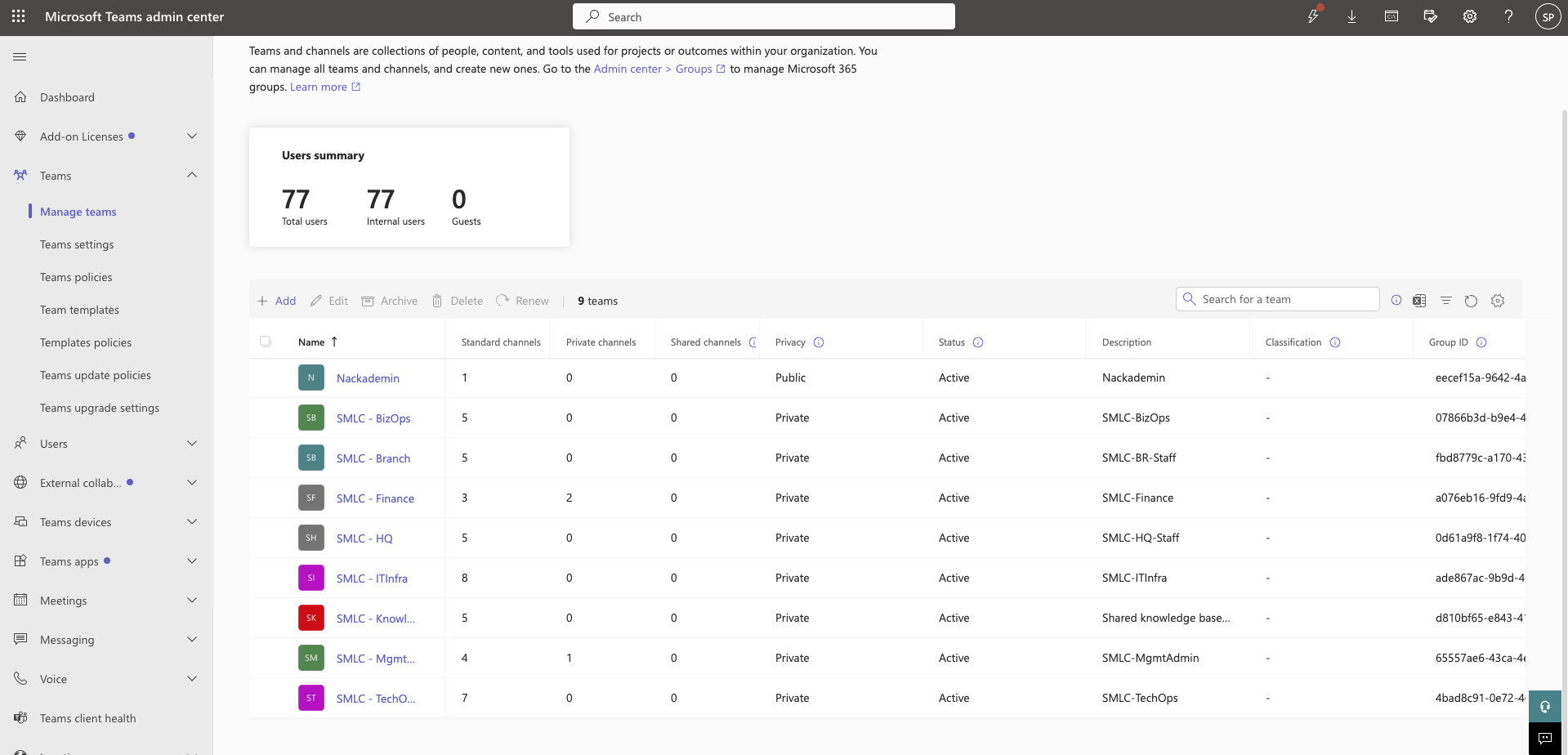Open the column settings gear icon
This screenshot has height=755, width=1568.
coord(1498,300)
